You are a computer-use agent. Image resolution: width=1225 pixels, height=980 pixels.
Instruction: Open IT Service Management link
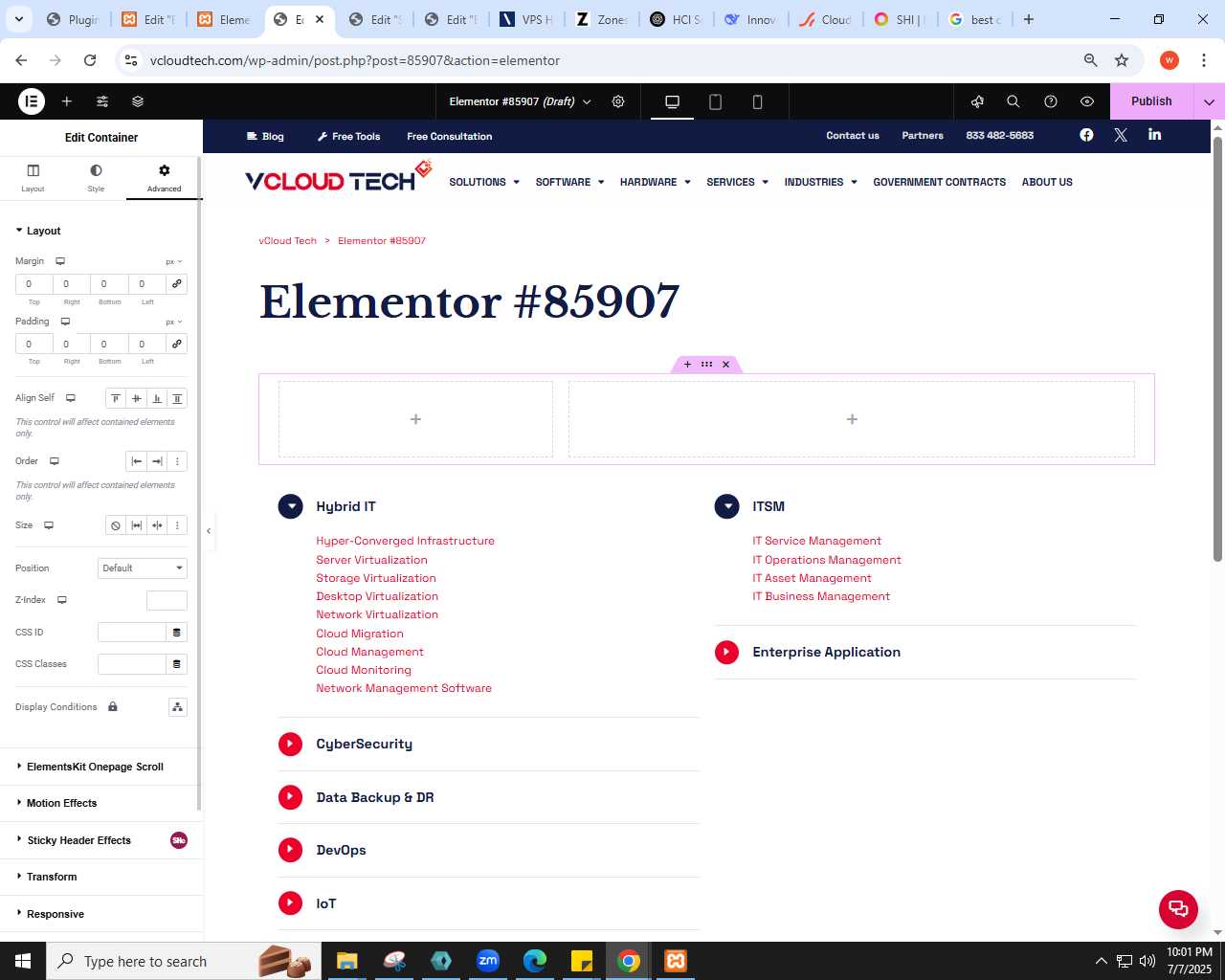pos(816,541)
